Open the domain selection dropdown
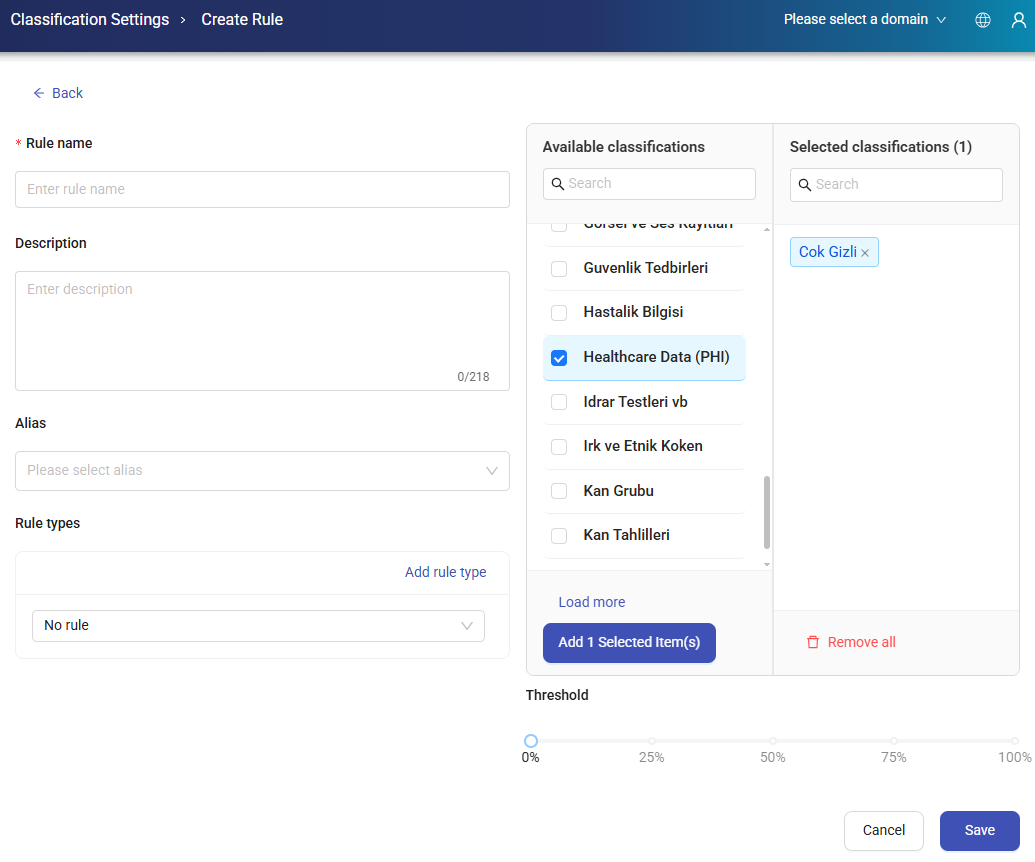 [864, 19]
